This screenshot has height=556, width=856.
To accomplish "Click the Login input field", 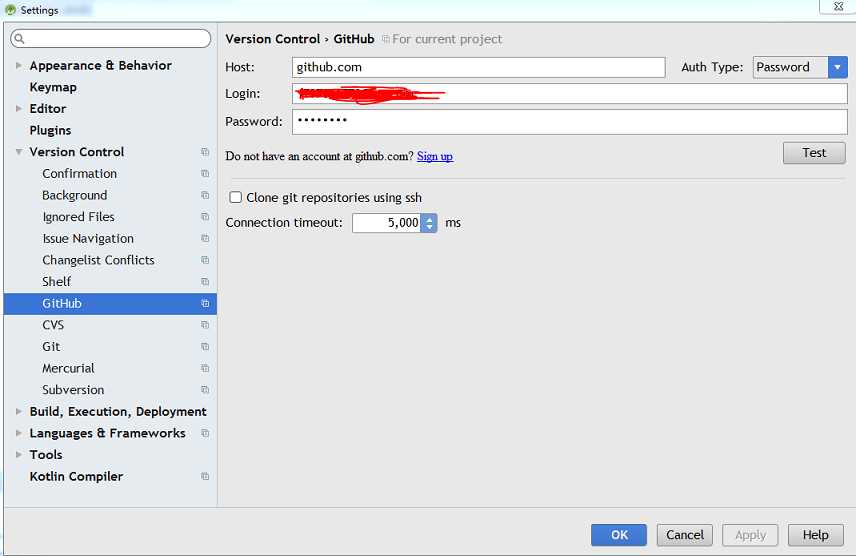I will coord(570,94).
